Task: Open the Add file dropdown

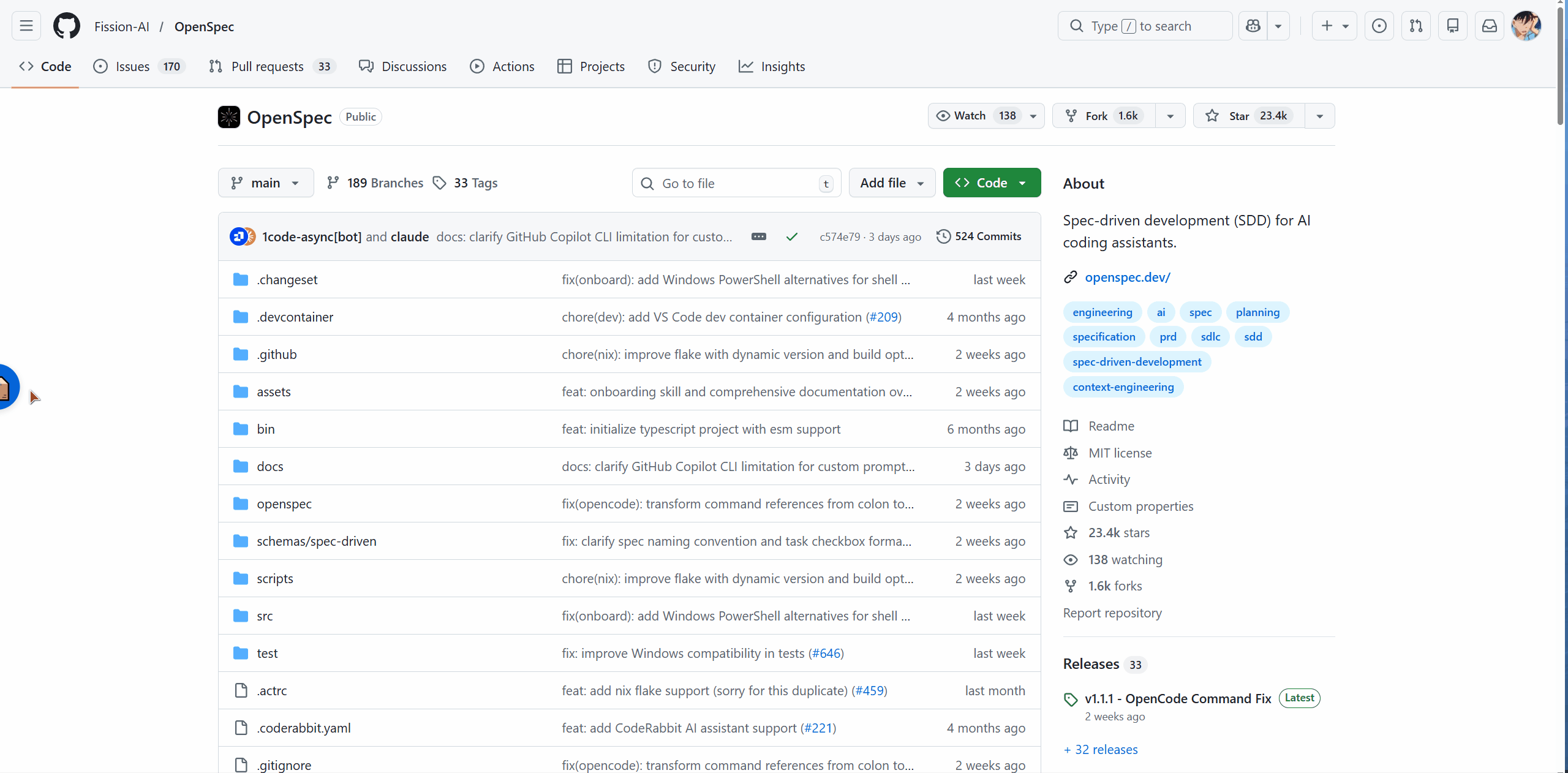Action: [x=891, y=183]
